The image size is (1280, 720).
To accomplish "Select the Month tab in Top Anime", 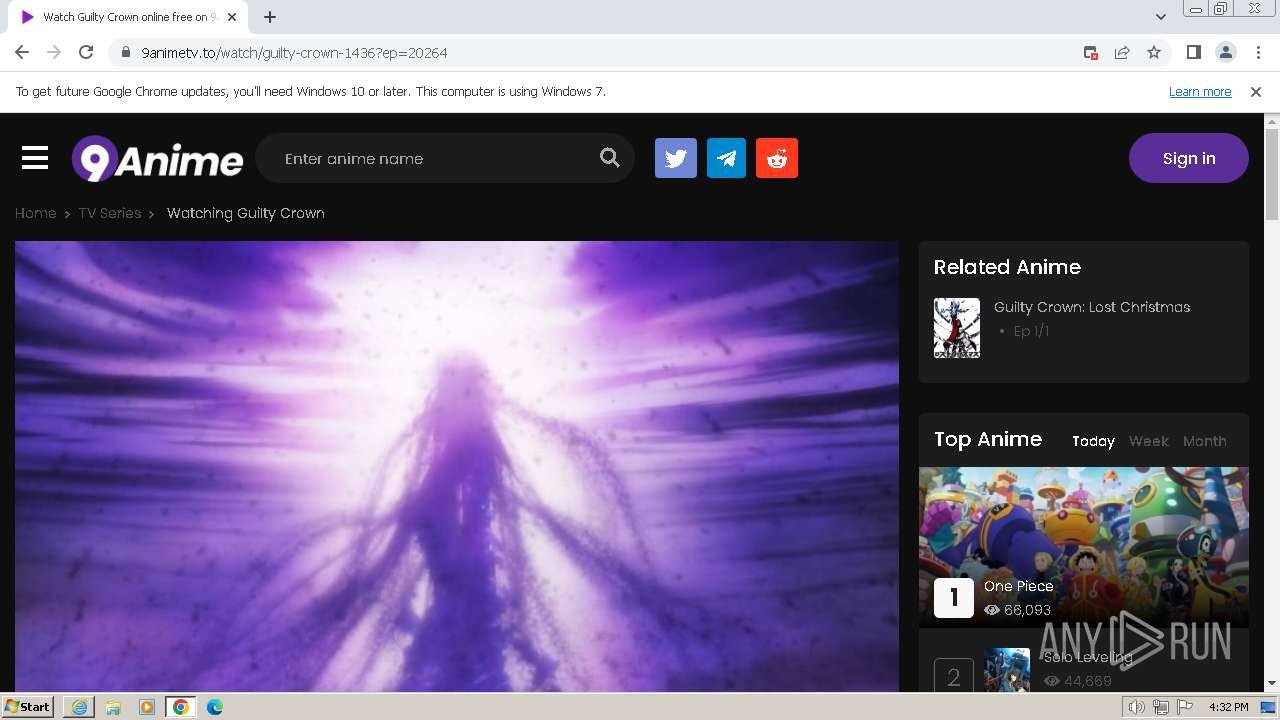I will (x=1204, y=441).
